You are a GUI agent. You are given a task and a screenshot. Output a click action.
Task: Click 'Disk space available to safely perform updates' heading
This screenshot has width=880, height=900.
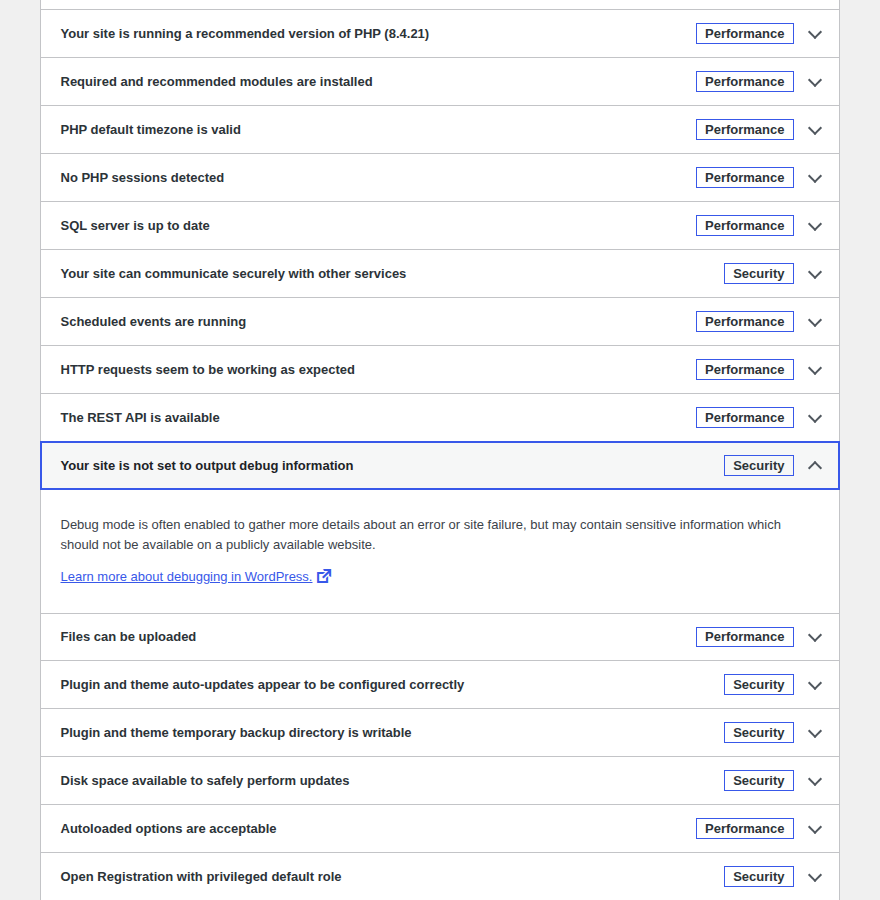[205, 781]
